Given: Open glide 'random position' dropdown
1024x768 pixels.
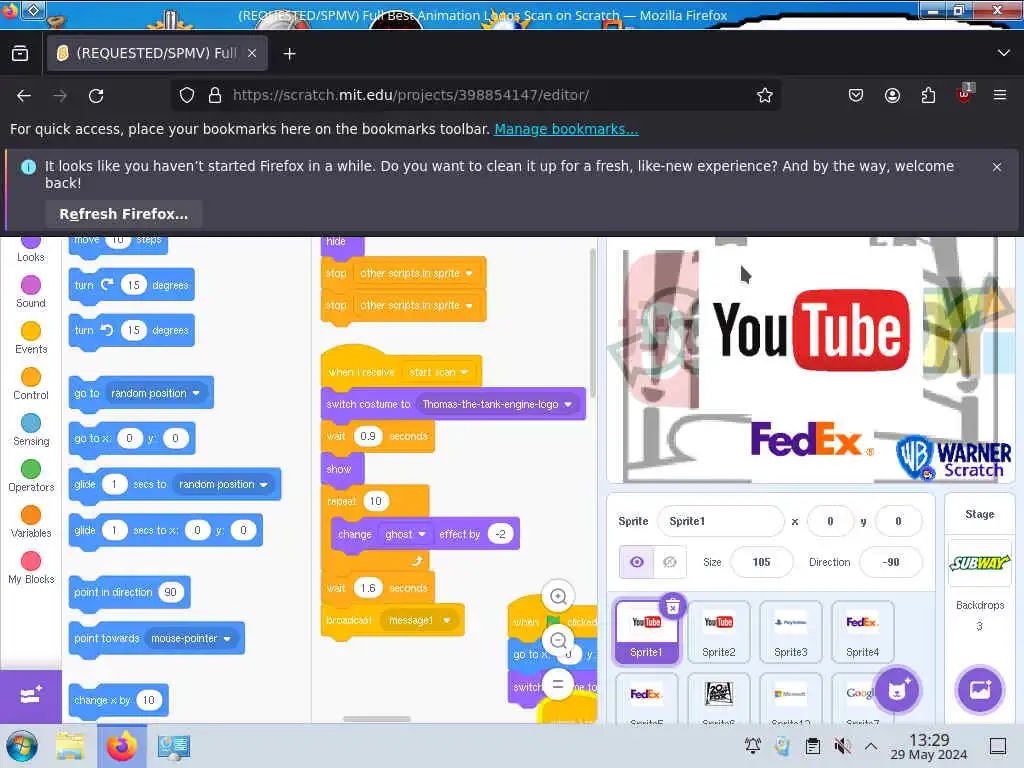Looking at the screenshot, I should (x=223, y=485).
